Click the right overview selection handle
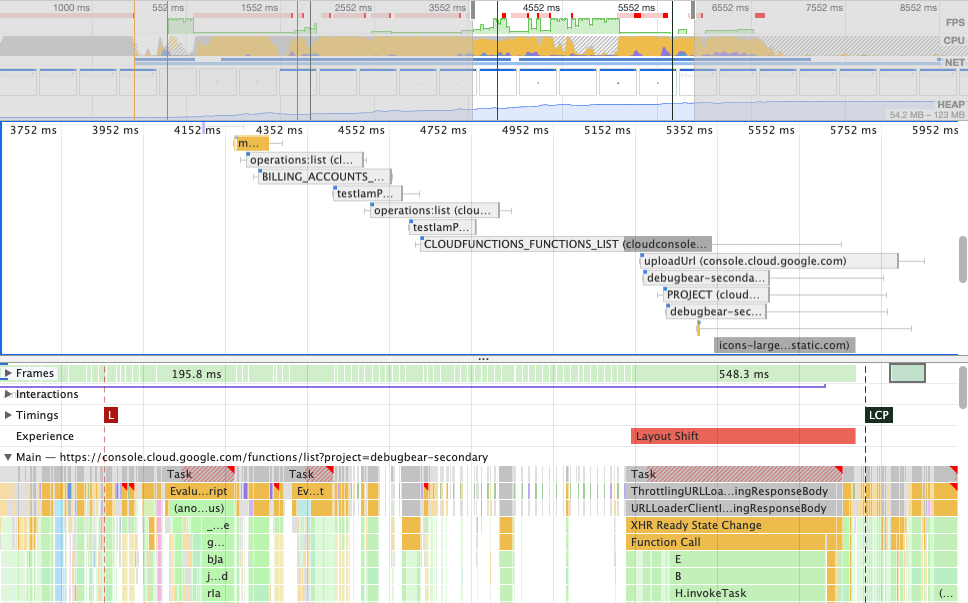The width and height of the screenshot is (968, 603). pyautogui.click(x=693, y=10)
